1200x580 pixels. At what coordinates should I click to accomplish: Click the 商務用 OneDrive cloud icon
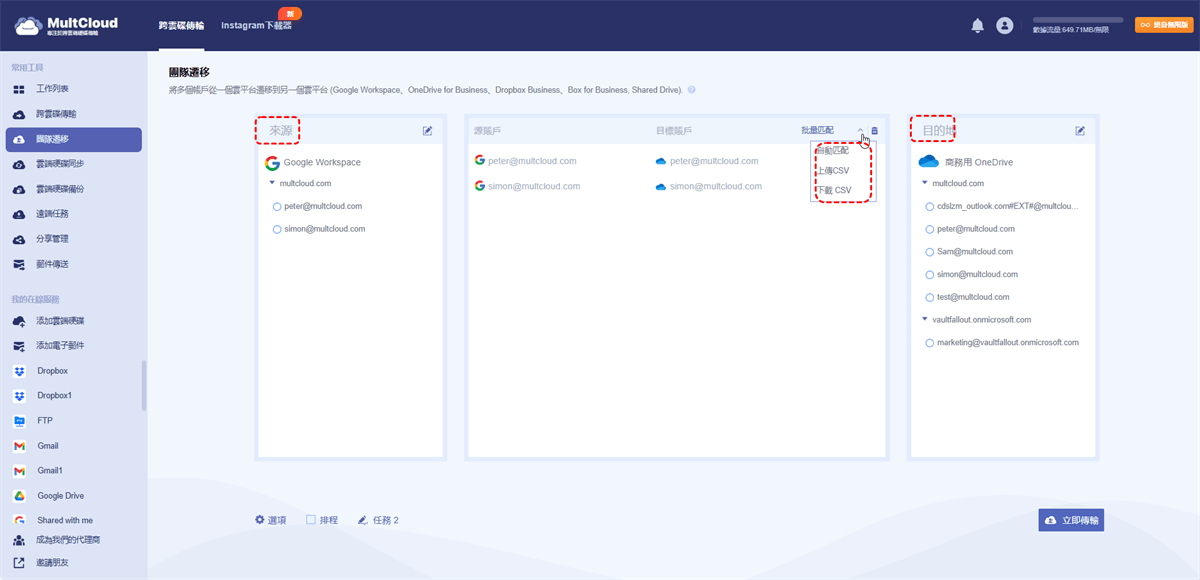coord(929,161)
